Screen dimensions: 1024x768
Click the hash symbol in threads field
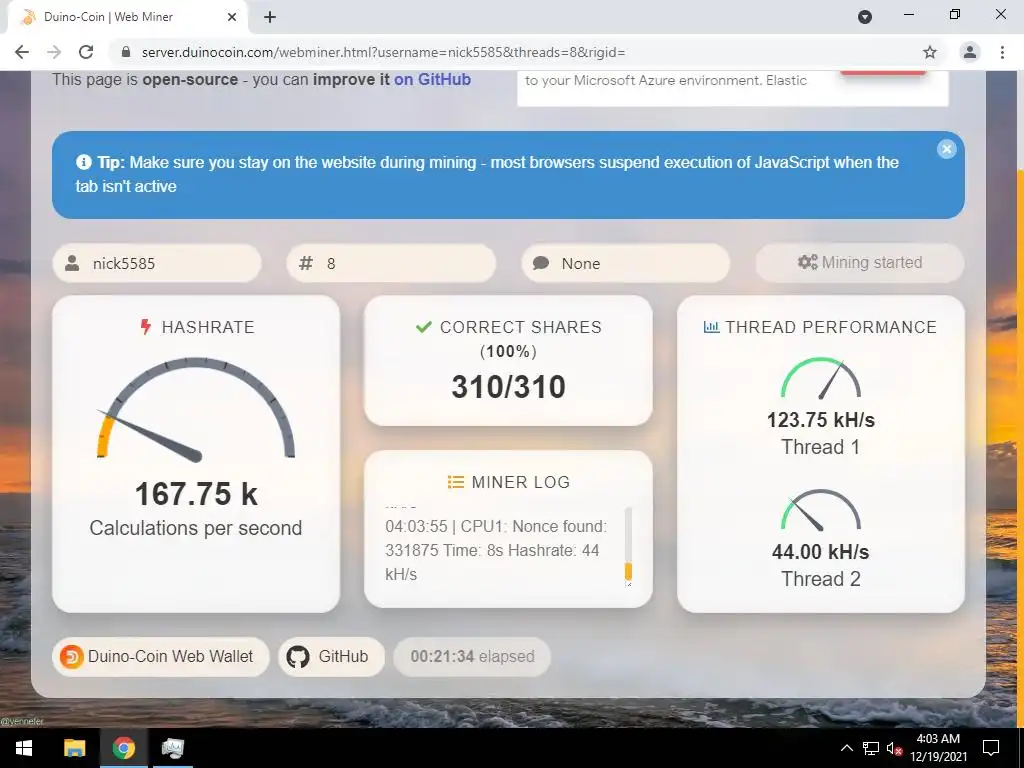click(306, 263)
